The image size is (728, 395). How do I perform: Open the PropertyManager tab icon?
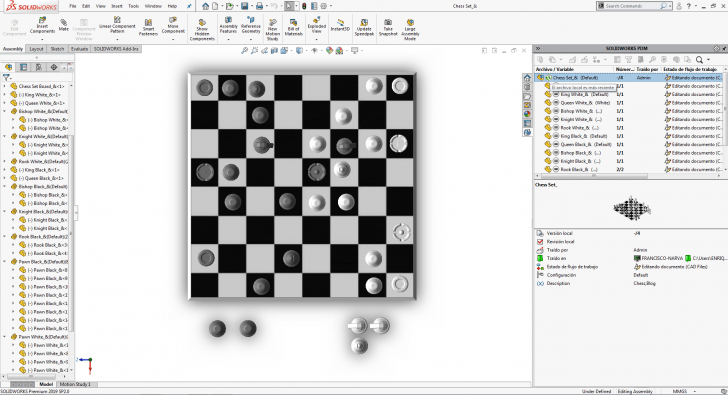(24, 67)
